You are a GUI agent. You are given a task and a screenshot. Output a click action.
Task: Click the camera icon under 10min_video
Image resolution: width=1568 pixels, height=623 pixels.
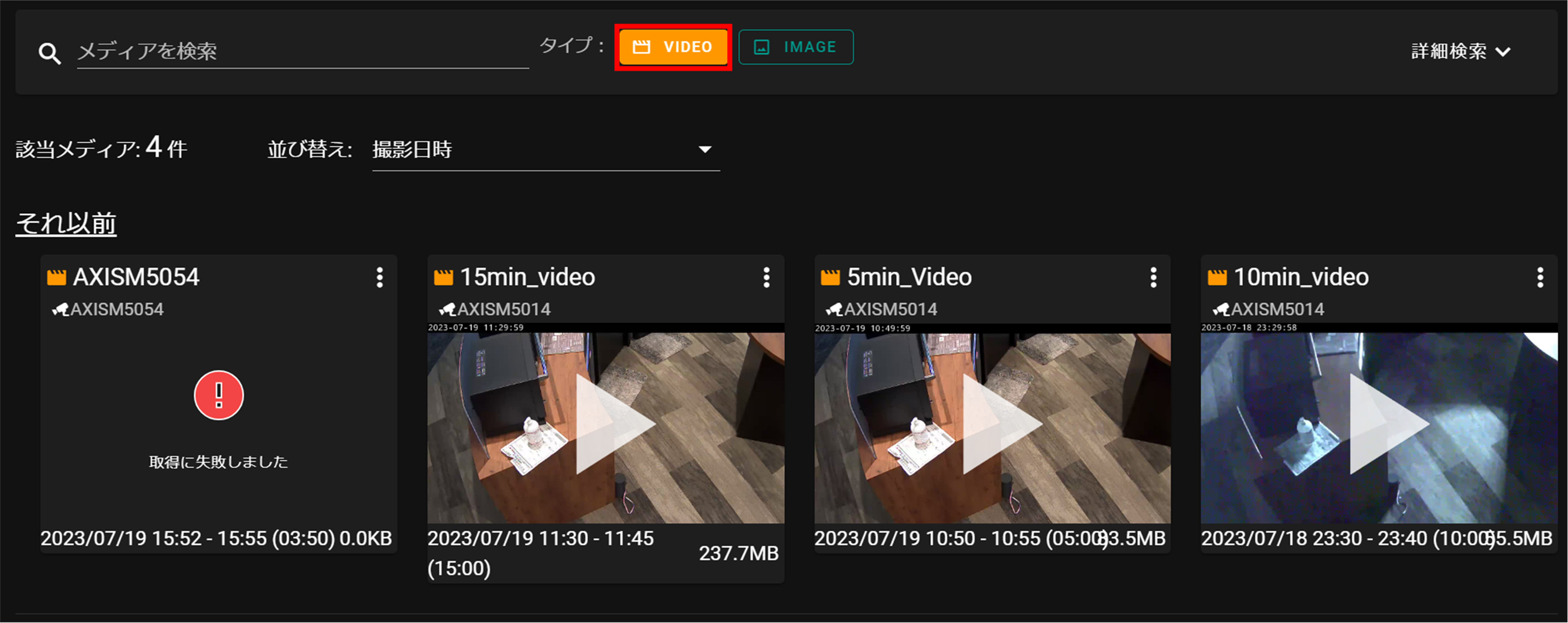[1221, 310]
